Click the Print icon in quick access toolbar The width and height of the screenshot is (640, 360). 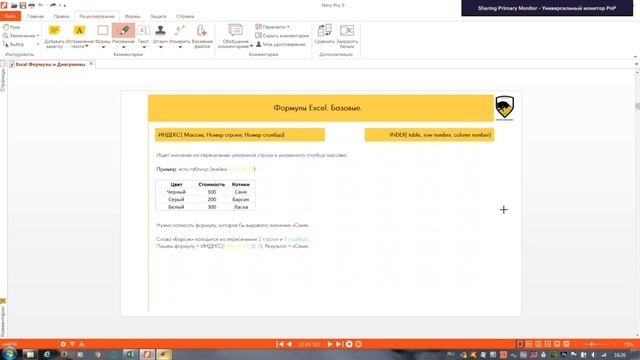click(31, 5)
